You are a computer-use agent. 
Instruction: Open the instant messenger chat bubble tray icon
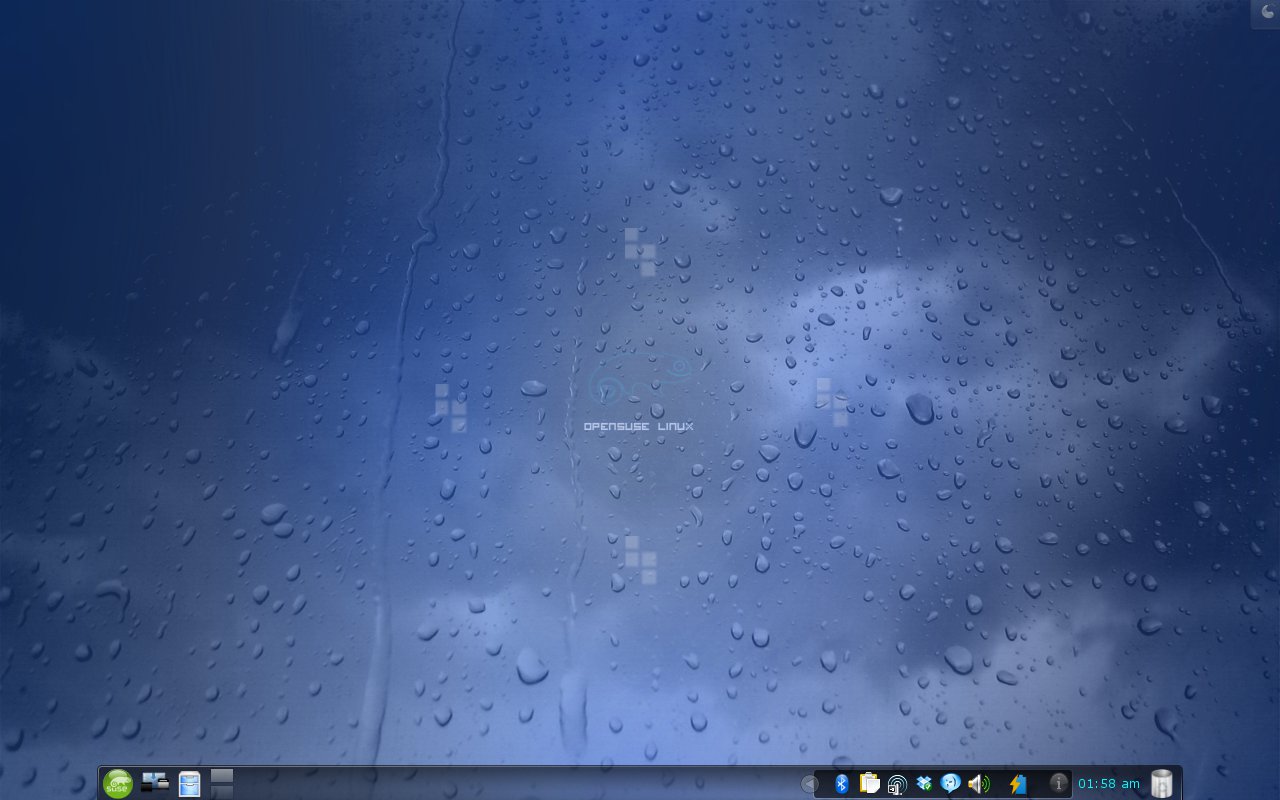pos(950,784)
